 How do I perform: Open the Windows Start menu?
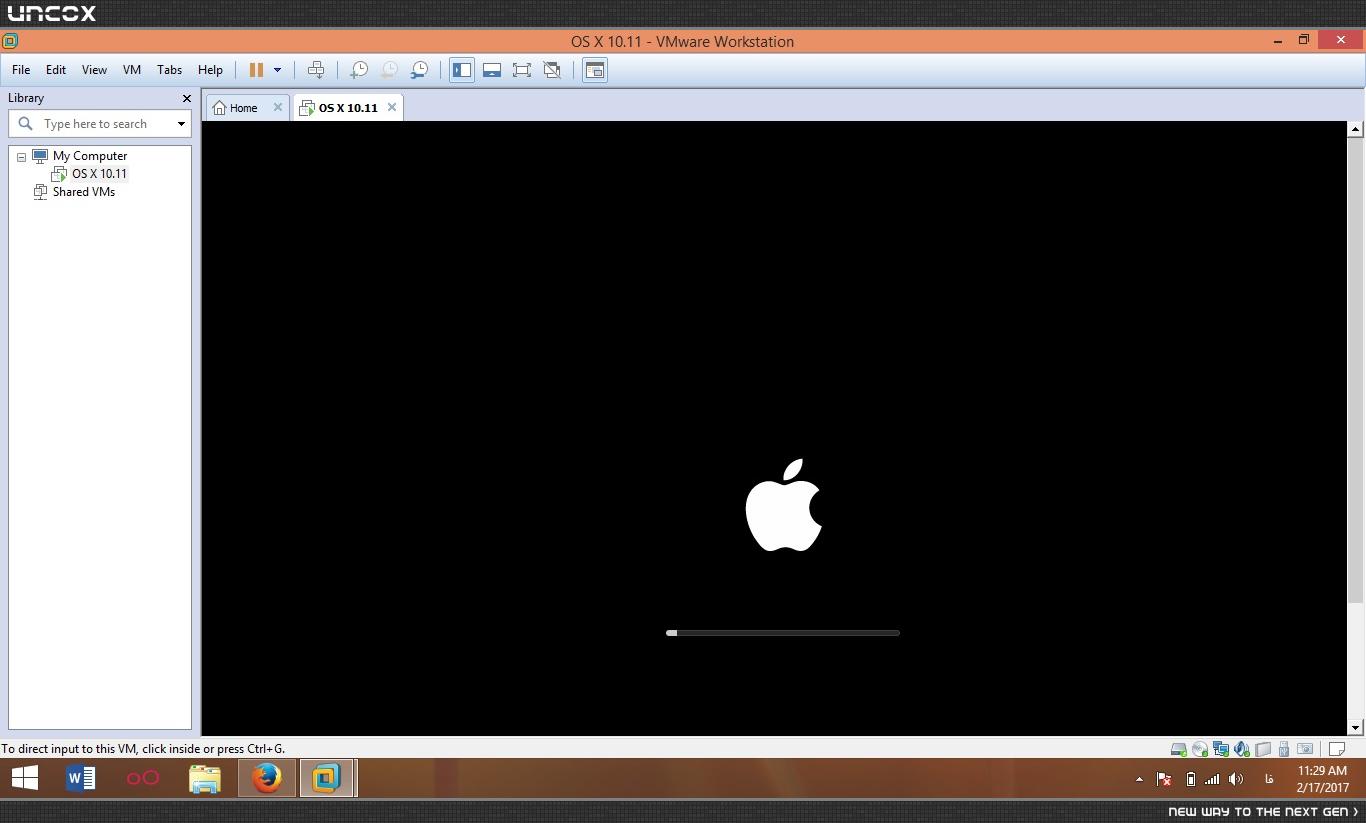[24, 778]
